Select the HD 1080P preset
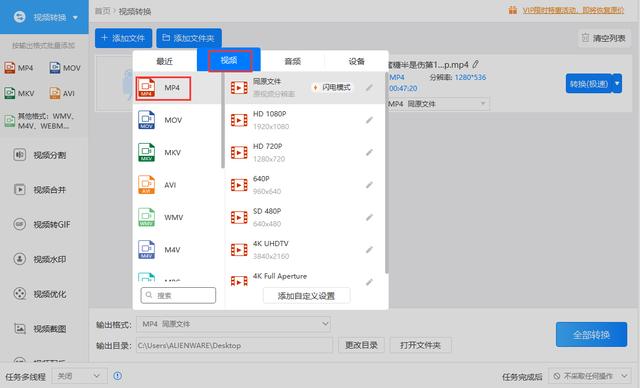 point(305,120)
